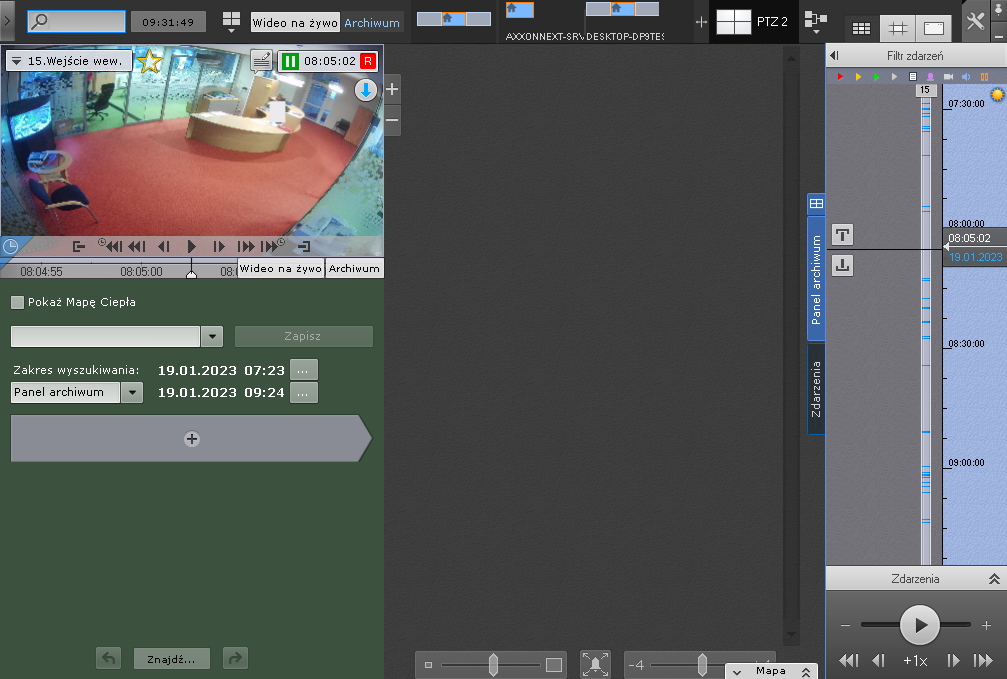Open the vertical Zdarzenia side tab

816,389
